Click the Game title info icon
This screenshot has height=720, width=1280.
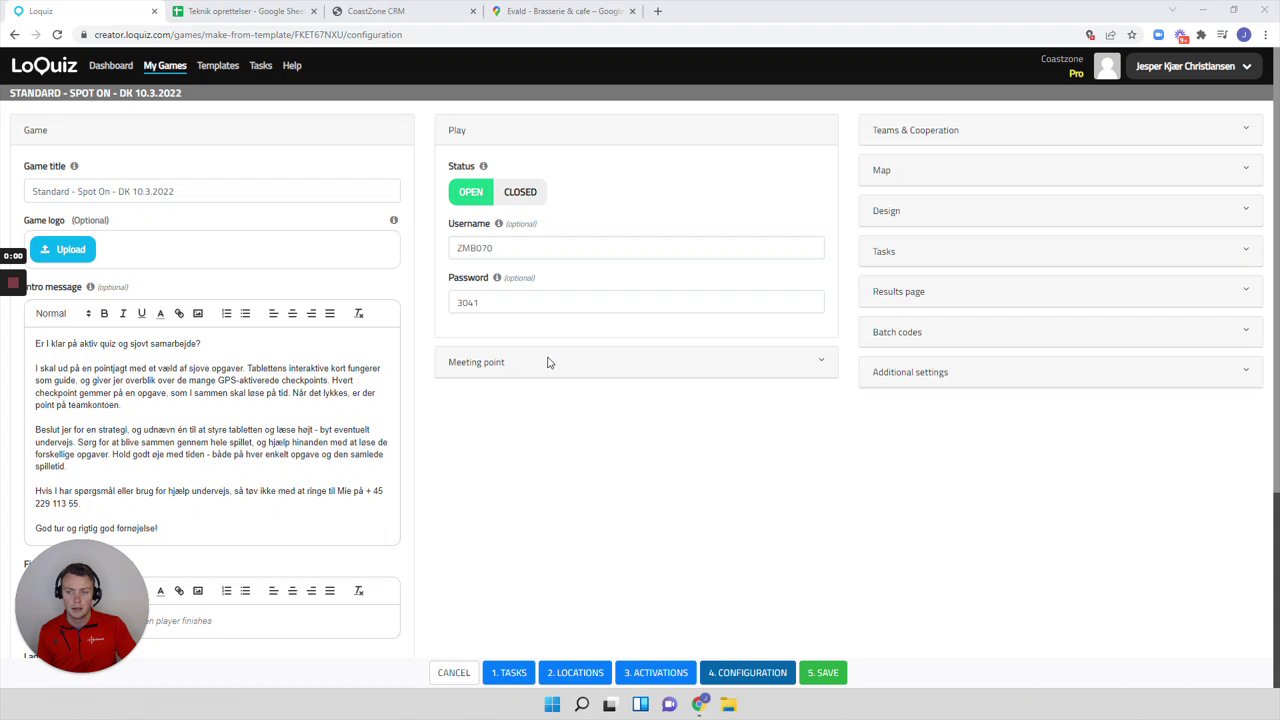pos(74,166)
